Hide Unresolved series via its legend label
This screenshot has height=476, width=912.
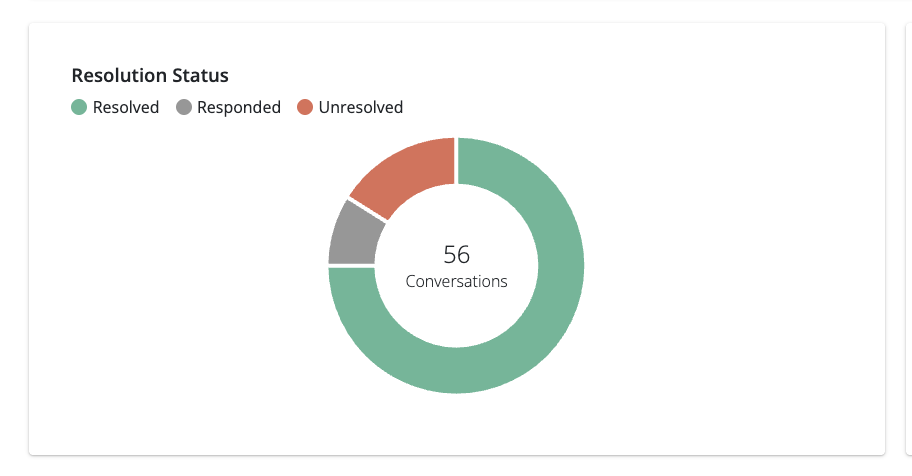360,107
